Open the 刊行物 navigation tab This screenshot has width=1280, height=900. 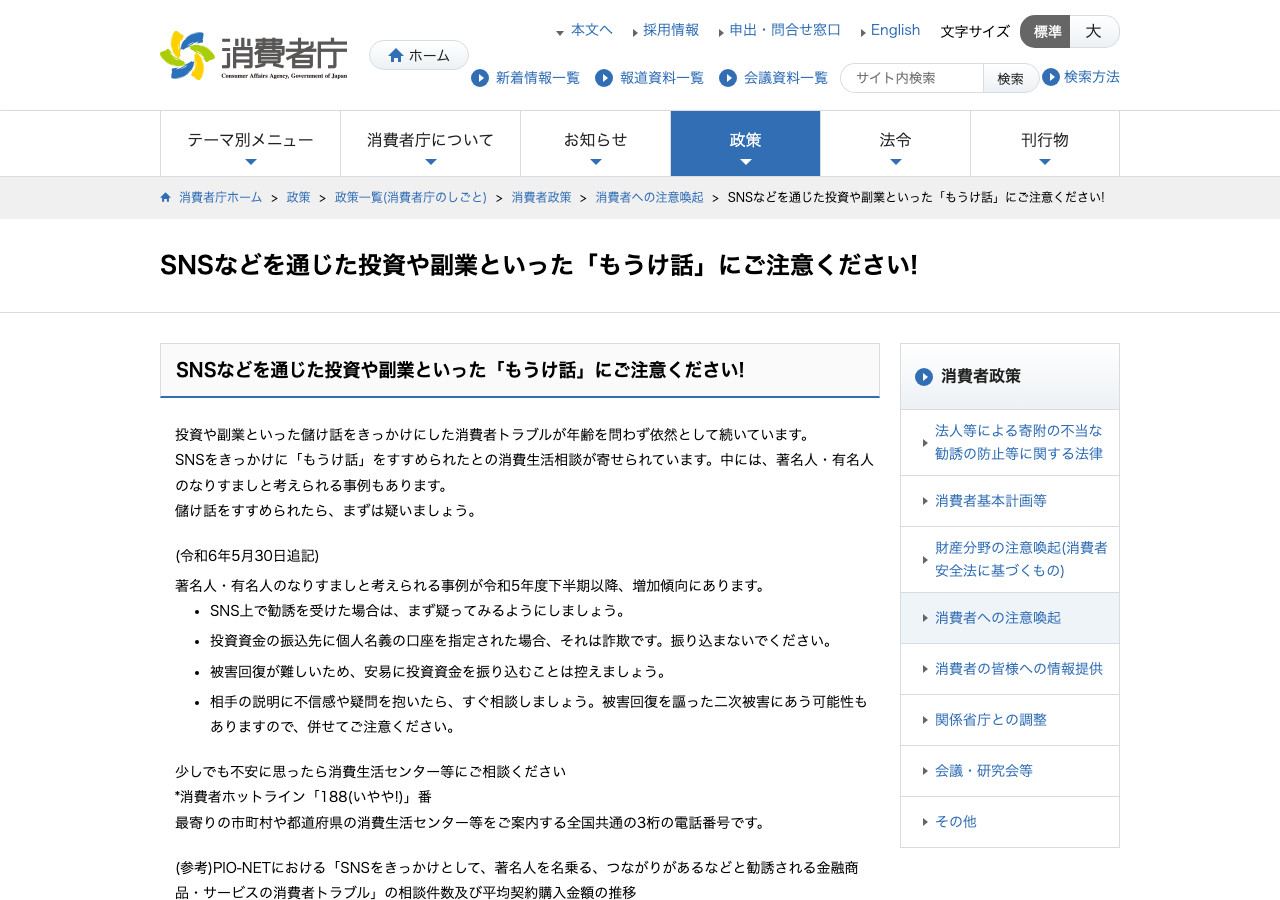1045,143
